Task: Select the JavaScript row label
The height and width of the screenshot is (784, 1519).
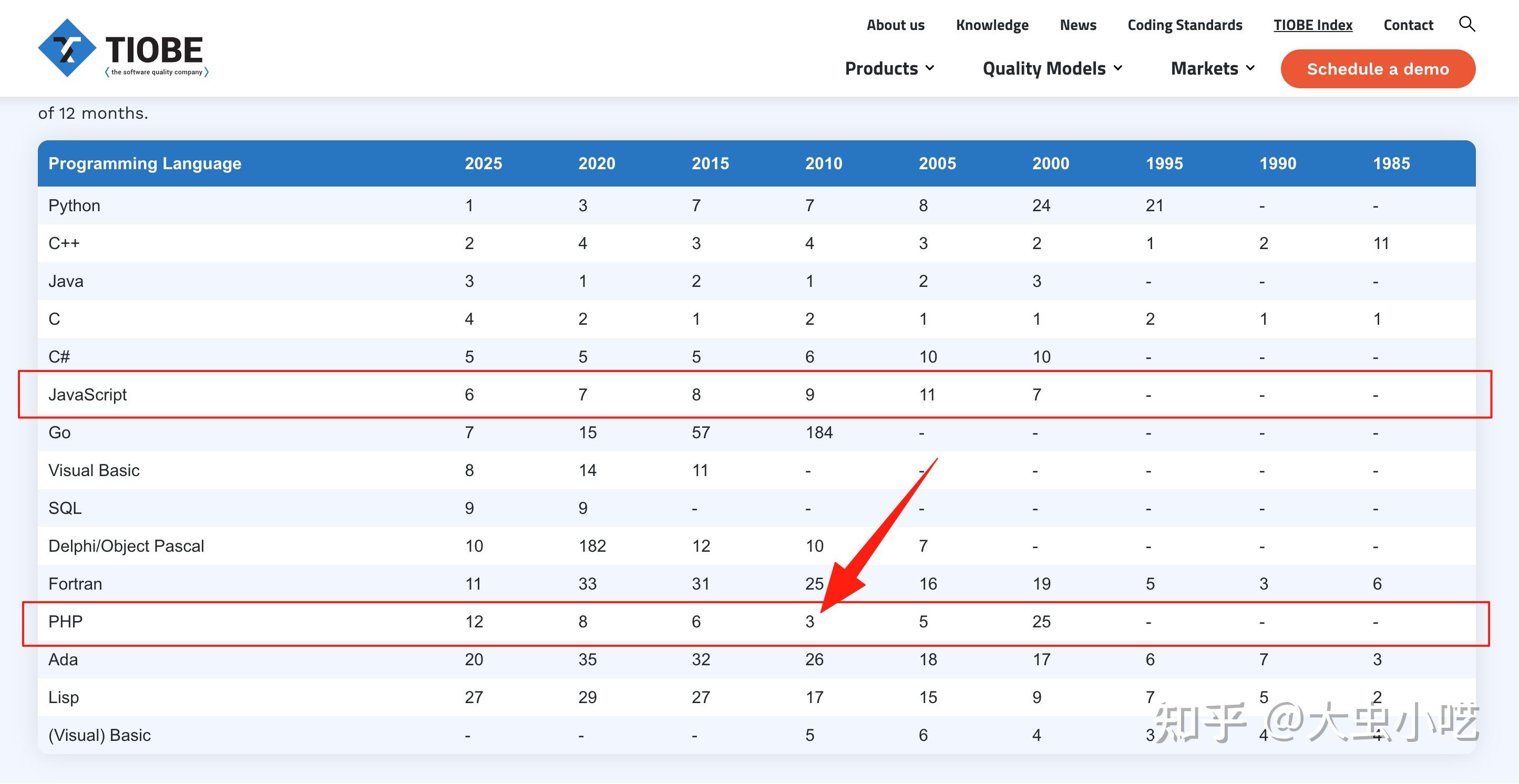Action: pos(87,394)
